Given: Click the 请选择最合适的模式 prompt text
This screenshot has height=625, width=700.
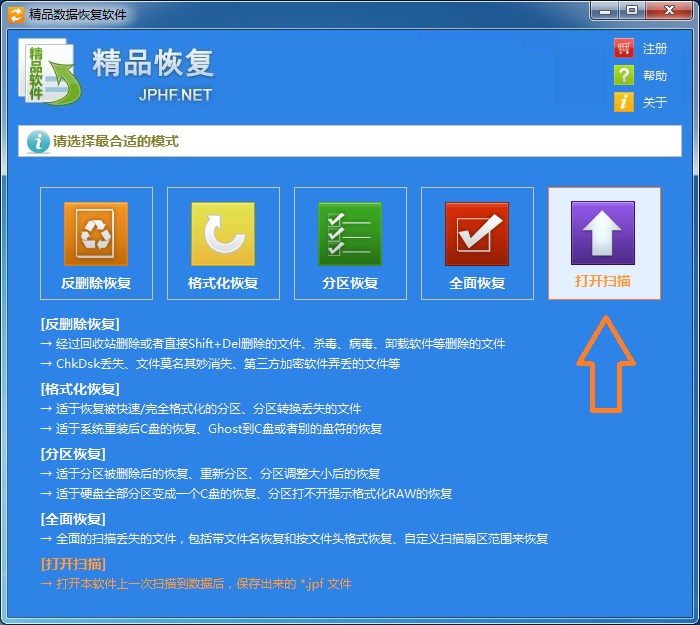Looking at the screenshot, I should coord(116,142).
